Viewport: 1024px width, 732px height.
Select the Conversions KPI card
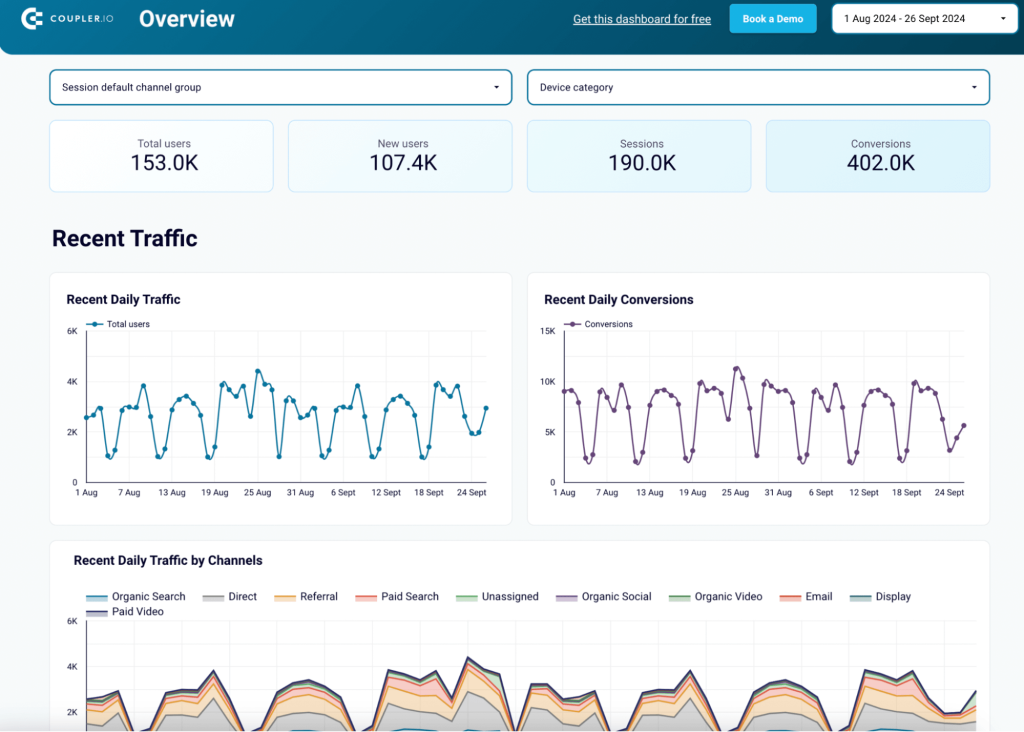(877, 156)
